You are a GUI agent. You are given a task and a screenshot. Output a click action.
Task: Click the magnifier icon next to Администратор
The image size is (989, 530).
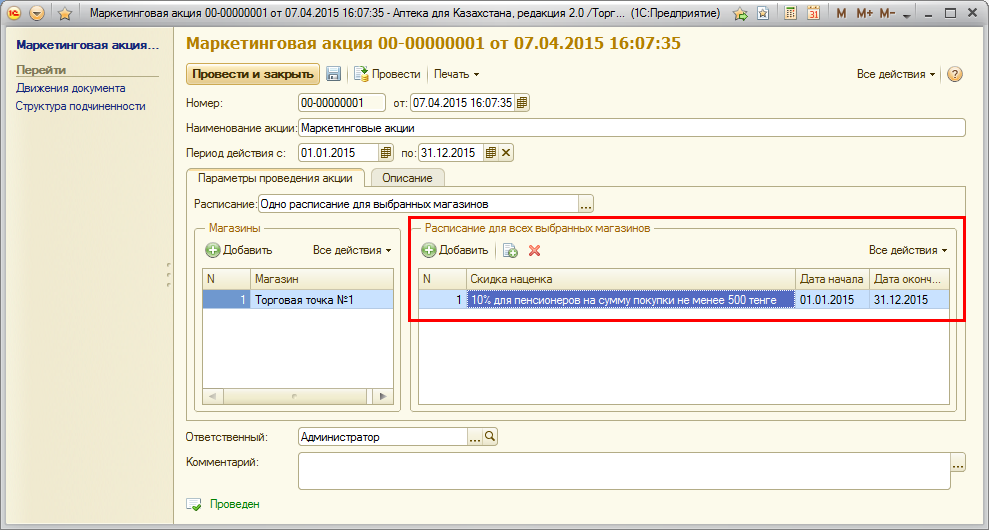coord(490,437)
